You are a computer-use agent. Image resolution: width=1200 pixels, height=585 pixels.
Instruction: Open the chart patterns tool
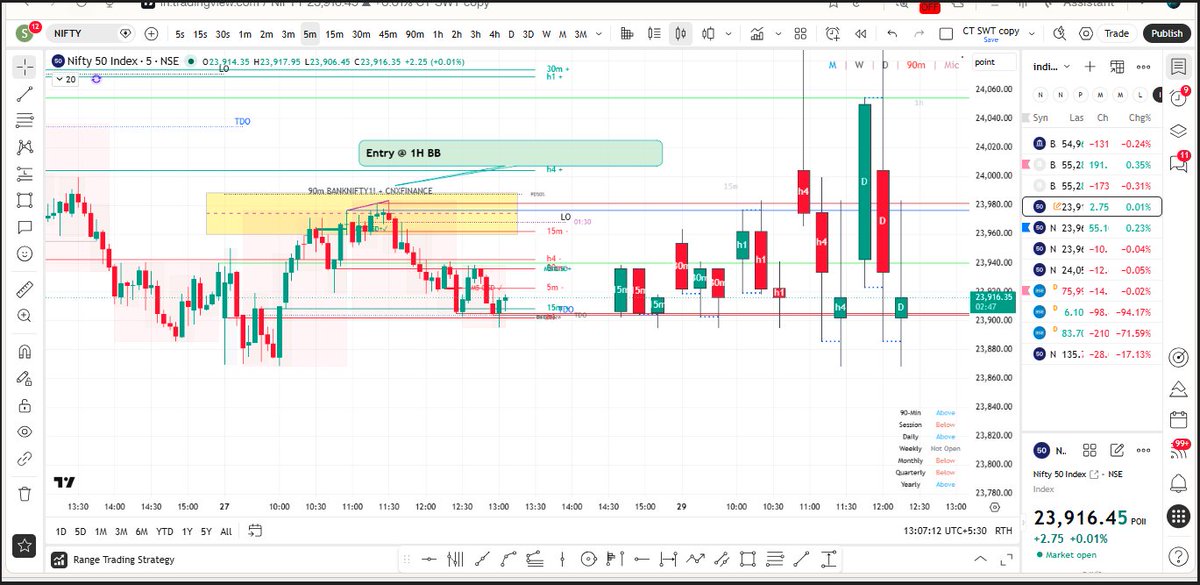(25, 148)
